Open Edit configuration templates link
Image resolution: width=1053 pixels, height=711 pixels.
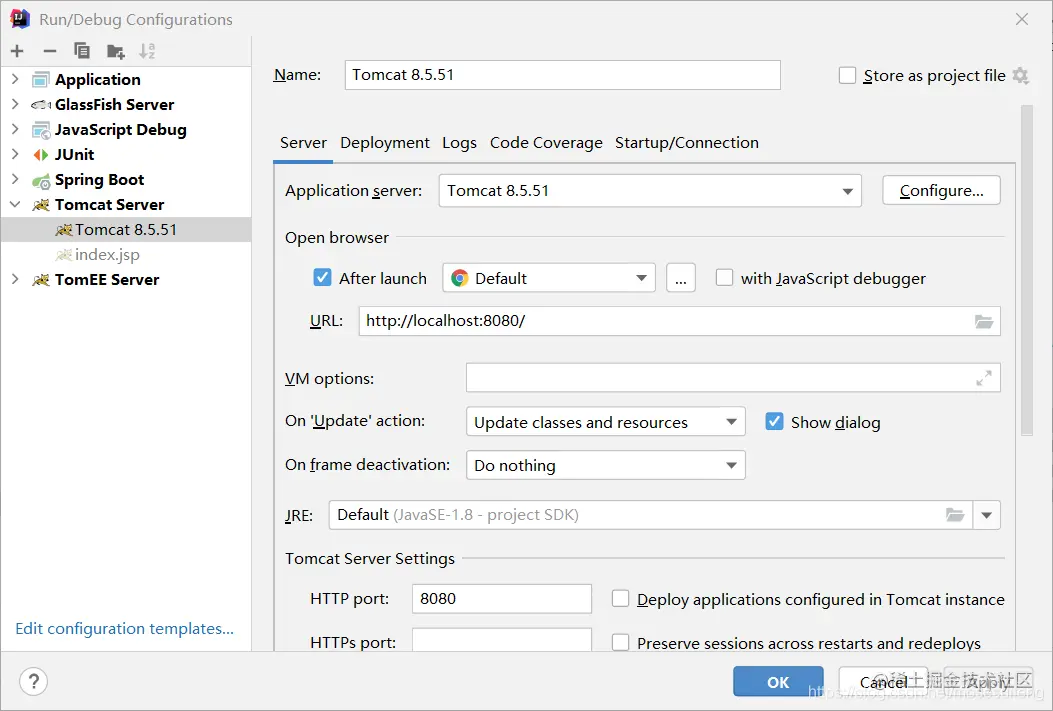pos(125,629)
